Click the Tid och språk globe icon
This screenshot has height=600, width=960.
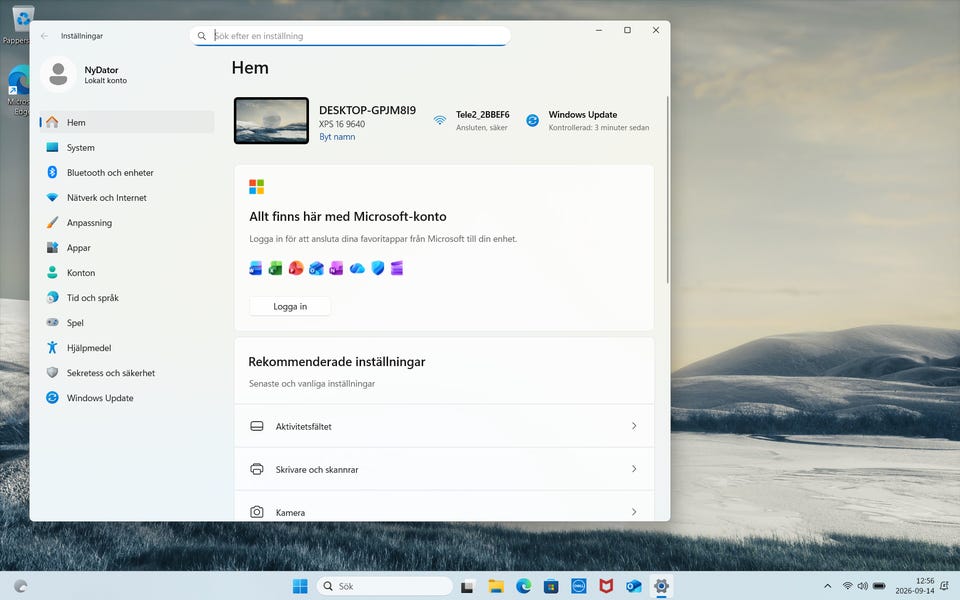(x=53, y=298)
